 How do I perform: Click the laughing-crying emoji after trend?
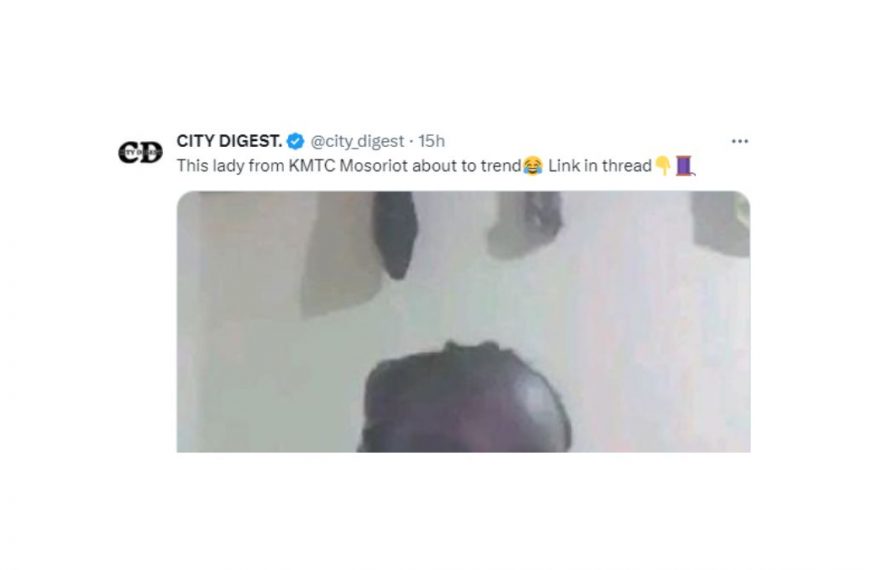(533, 166)
